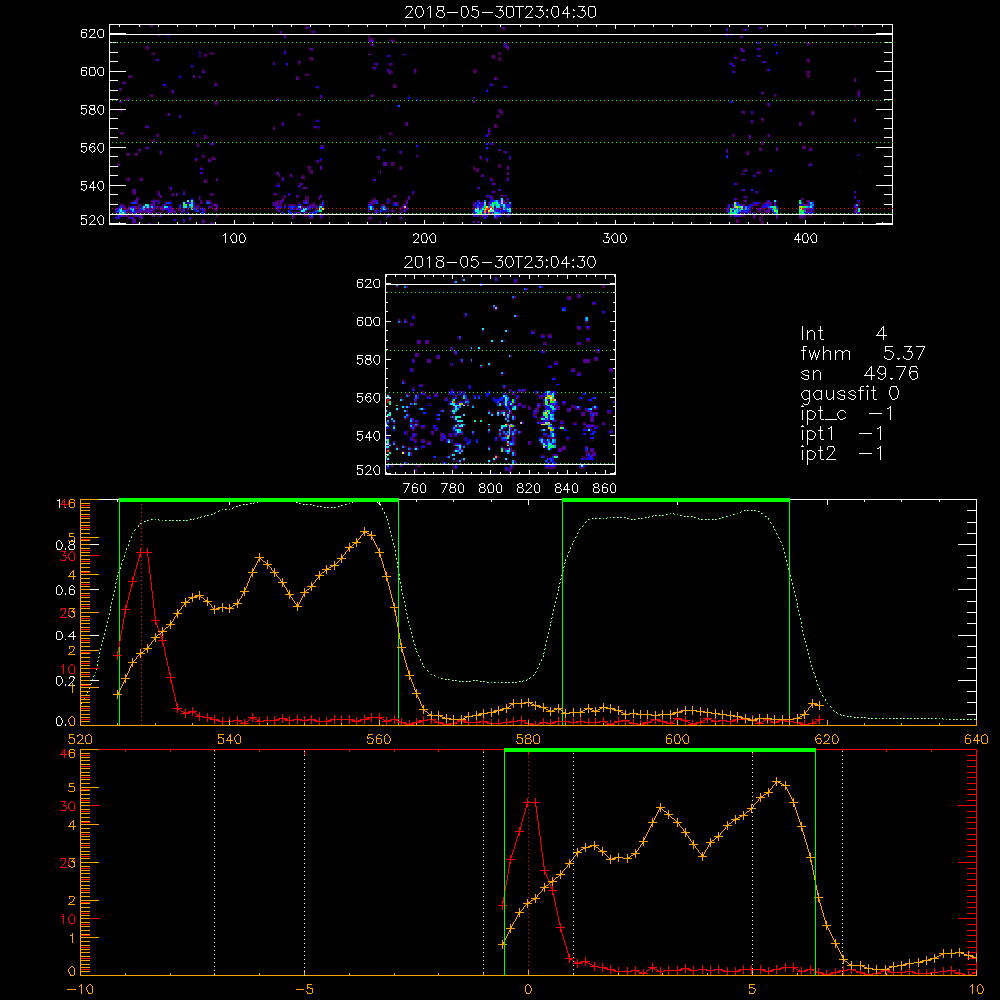Click the 'ipt_c -1' readout
The width and height of the screenshot is (1000, 1000).
coord(846,414)
